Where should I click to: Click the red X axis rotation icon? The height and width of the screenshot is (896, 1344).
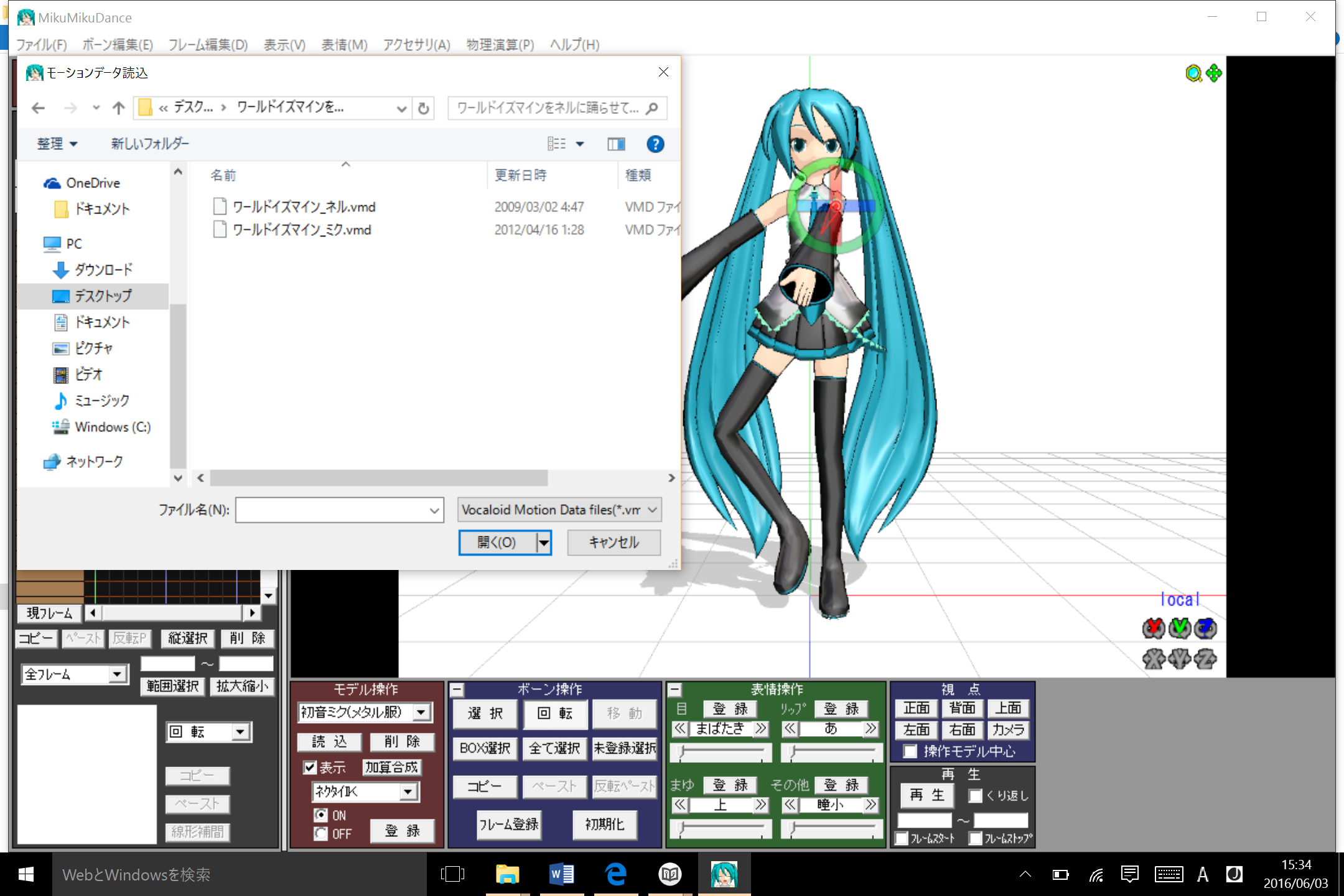click(1154, 628)
